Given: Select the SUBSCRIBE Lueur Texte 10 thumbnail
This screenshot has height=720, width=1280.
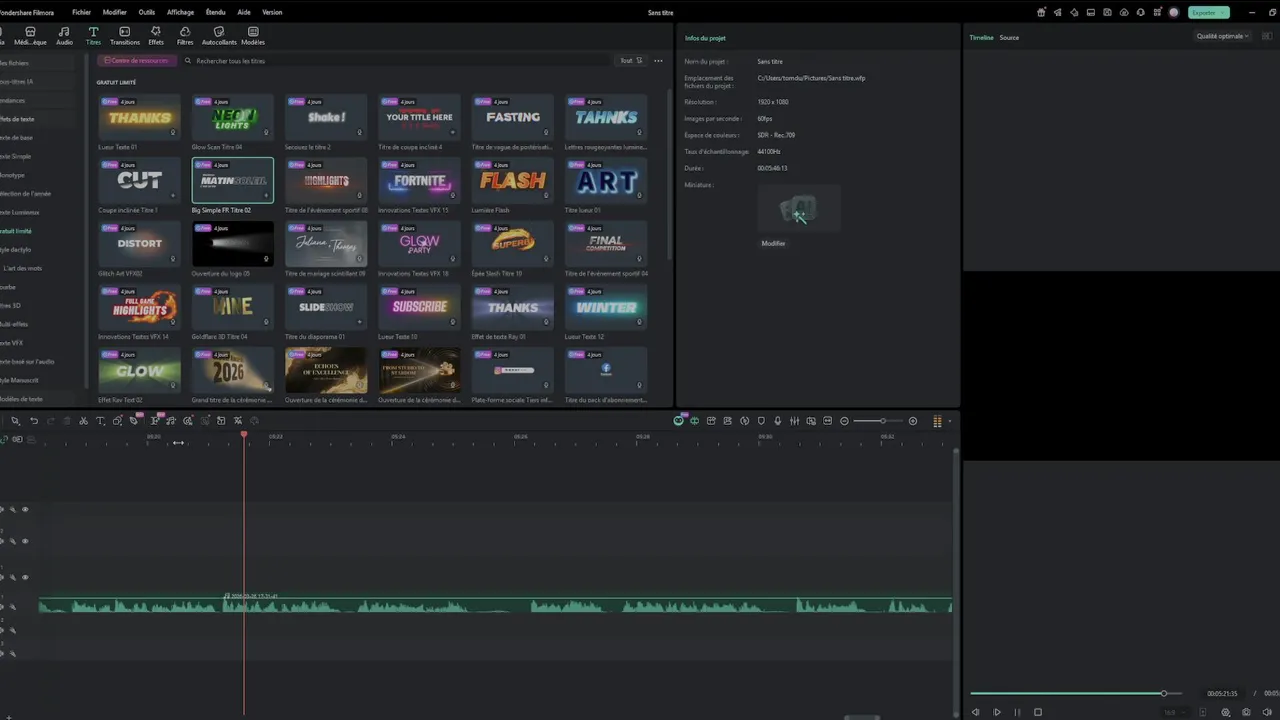Looking at the screenshot, I should pyautogui.click(x=419, y=307).
